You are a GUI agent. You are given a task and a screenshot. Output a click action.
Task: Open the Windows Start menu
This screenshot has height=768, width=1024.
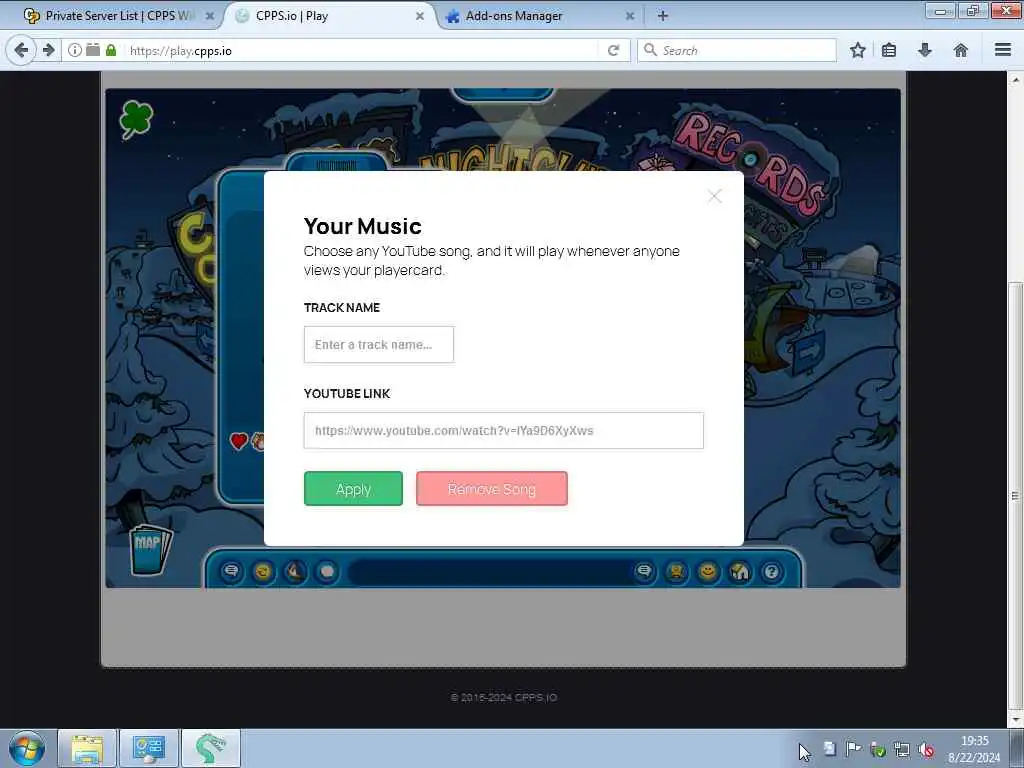[27, 748]
